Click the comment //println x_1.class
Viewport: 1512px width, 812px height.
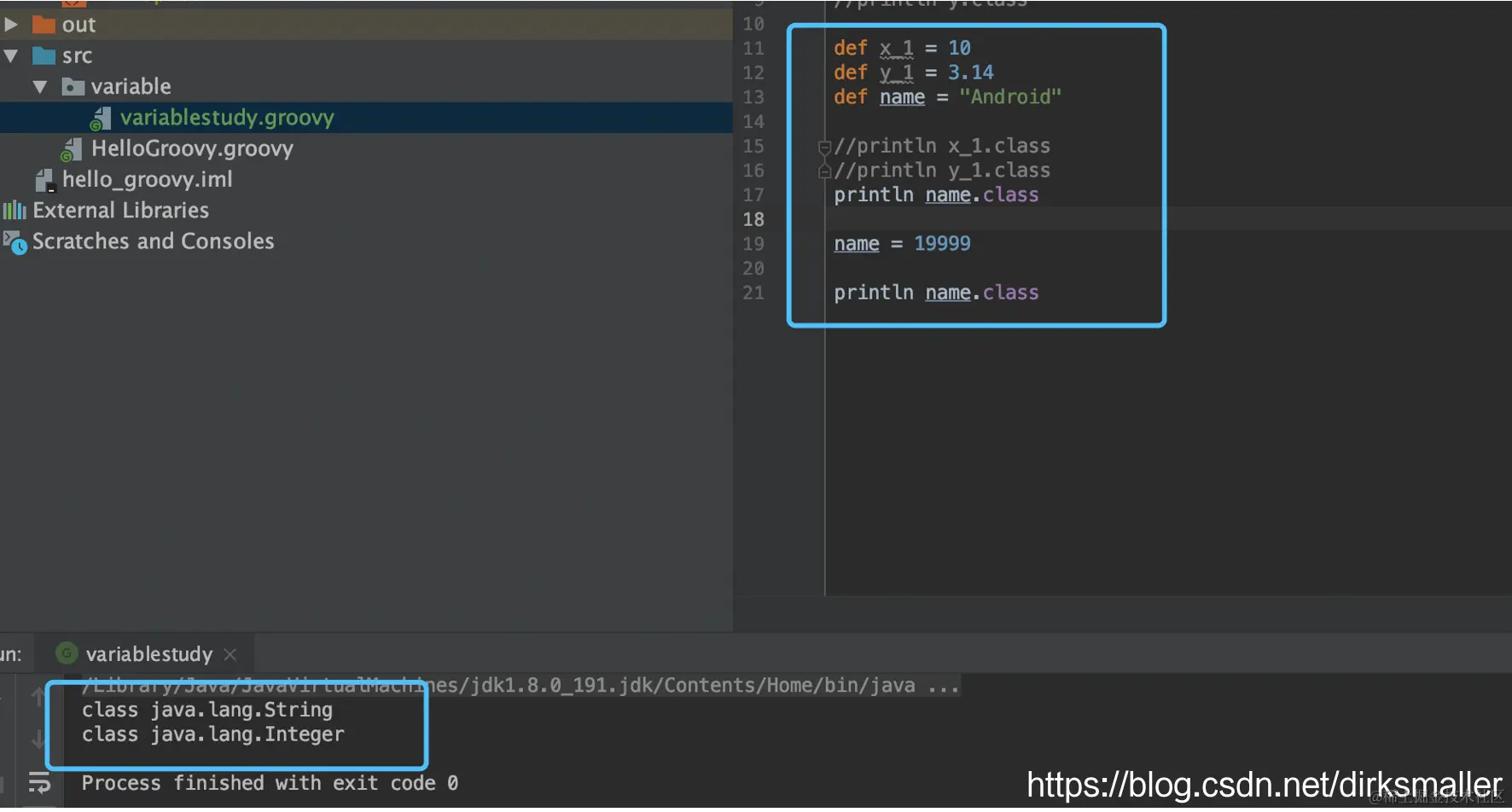pos(942,146)
